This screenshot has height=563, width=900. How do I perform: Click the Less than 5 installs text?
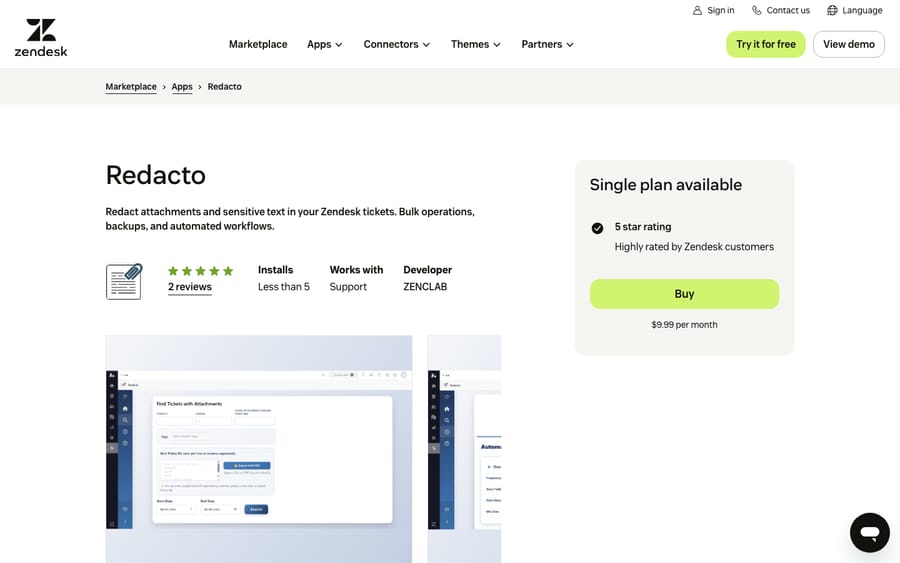coord(284,286)
